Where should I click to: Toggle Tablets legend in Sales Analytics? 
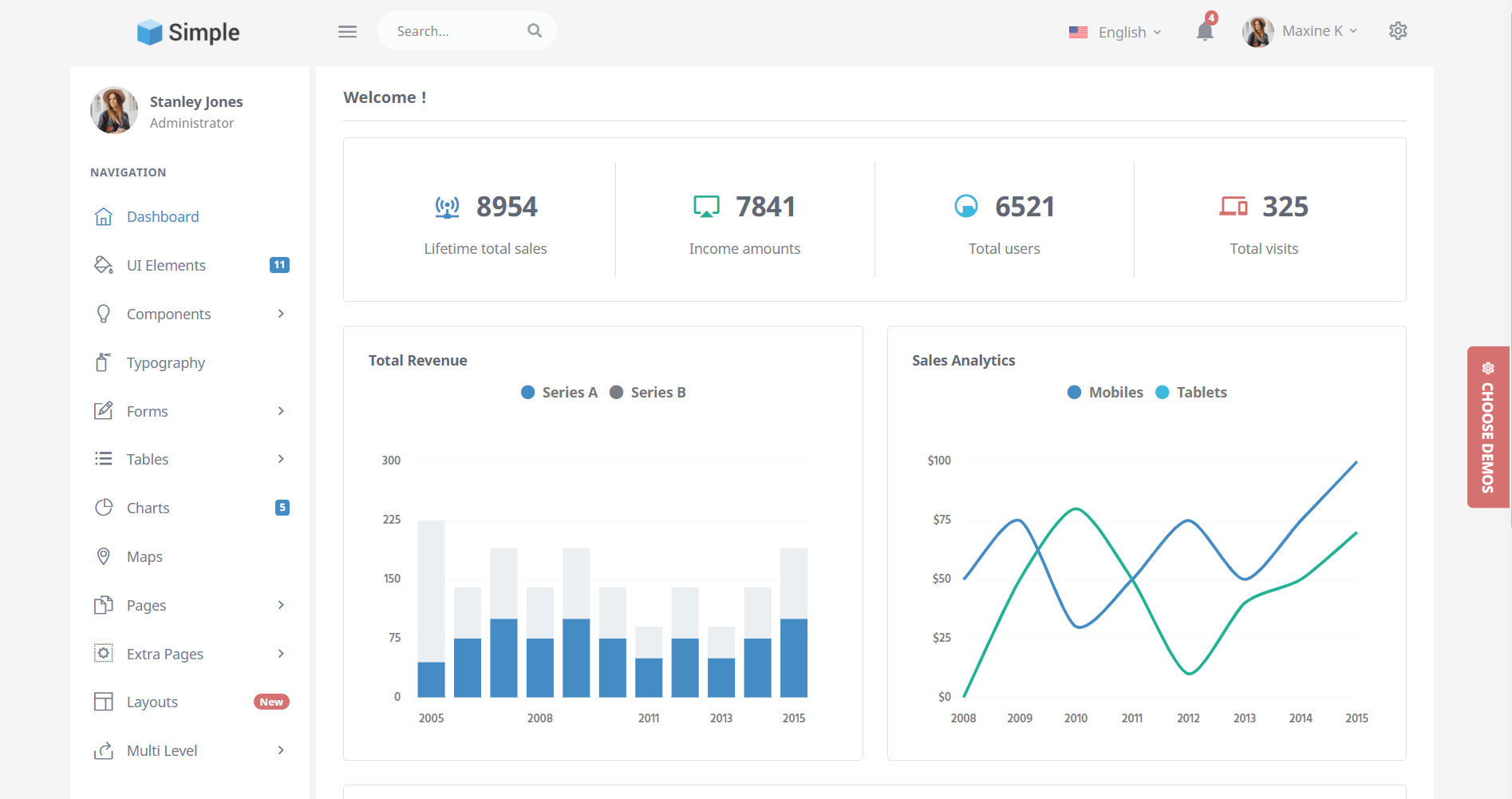click(x=1191, y=392)
